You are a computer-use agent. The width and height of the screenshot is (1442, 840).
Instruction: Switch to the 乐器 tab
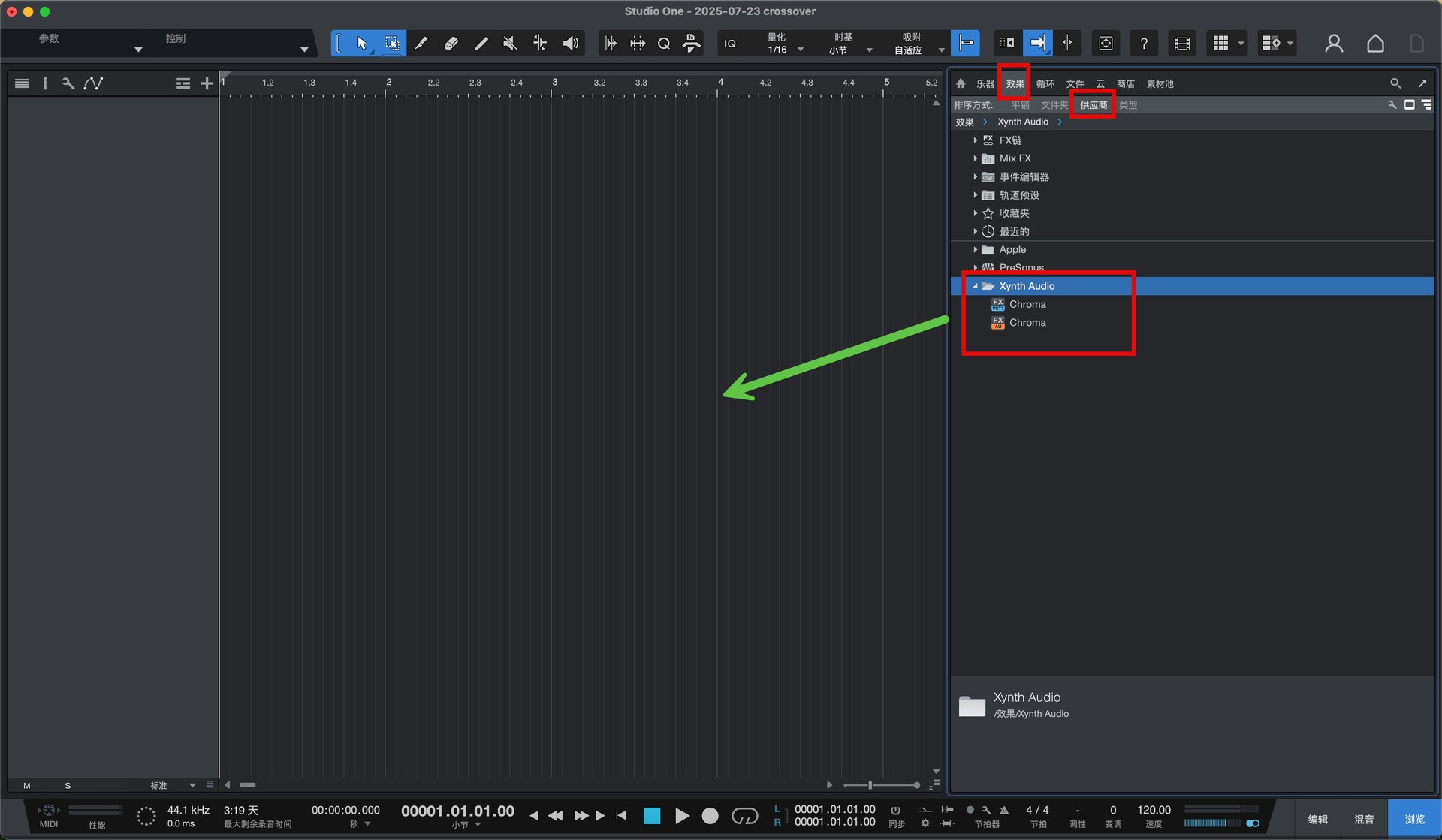(985, 84)
